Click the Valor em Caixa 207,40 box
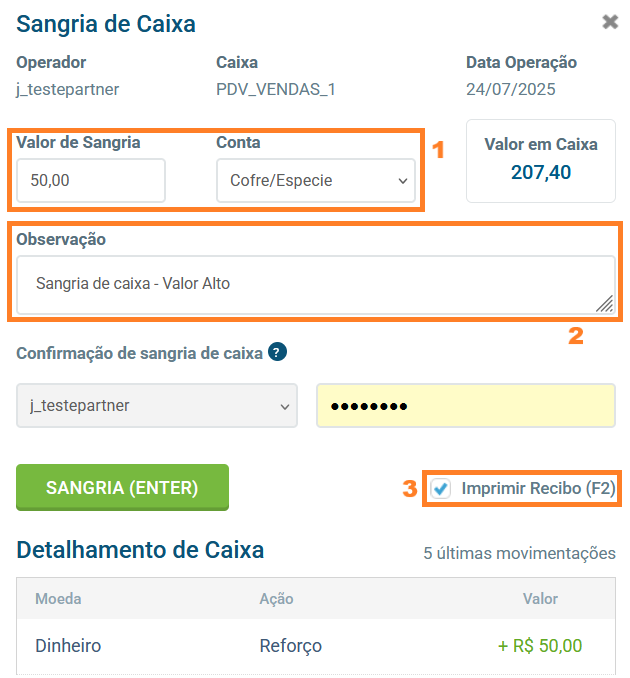This screenshot has height=678, width=630. pyautogui.click(x=541, y=161)
